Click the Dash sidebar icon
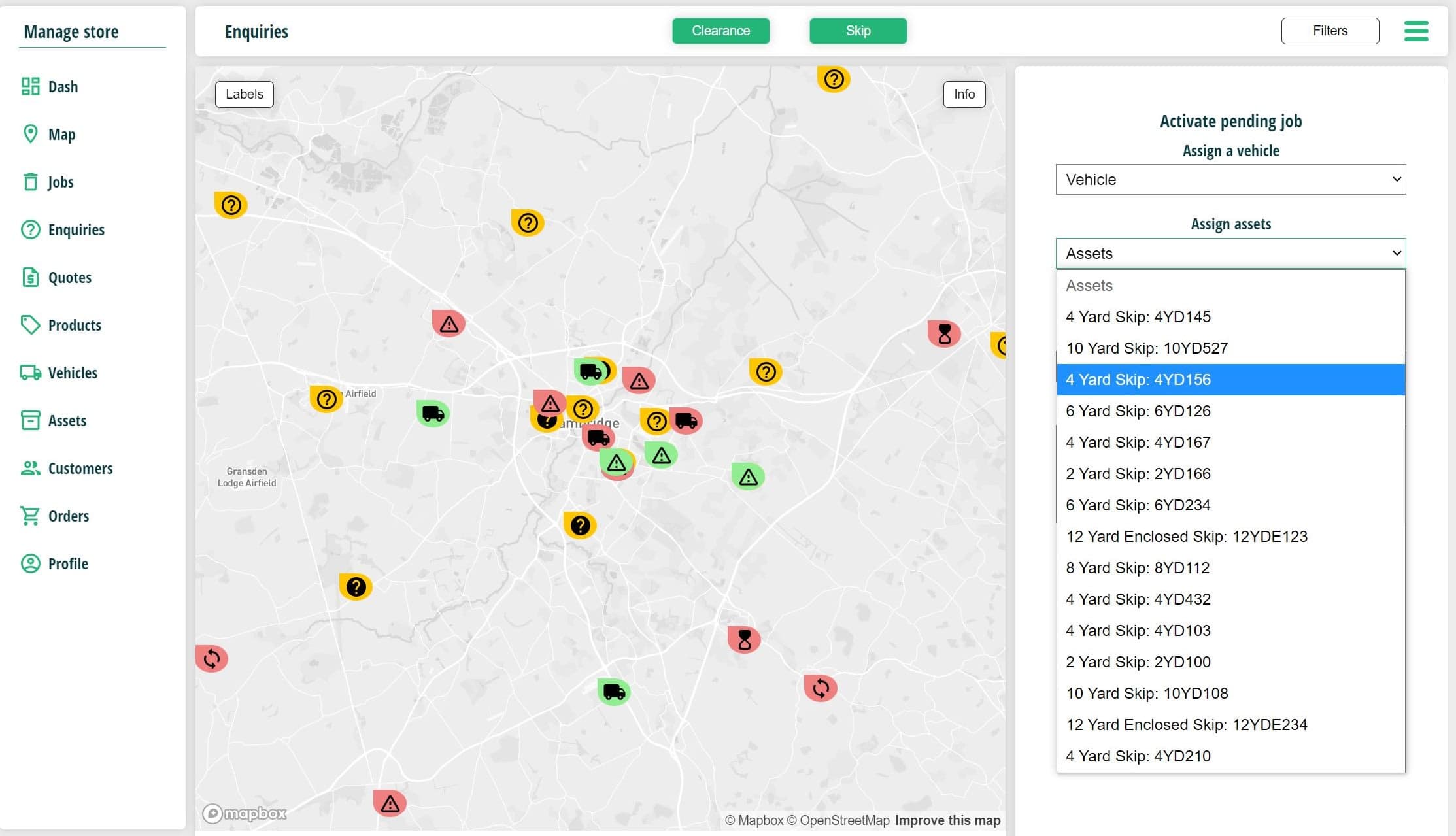Viewport: 1456px width, 836px height. click(30, 86)
